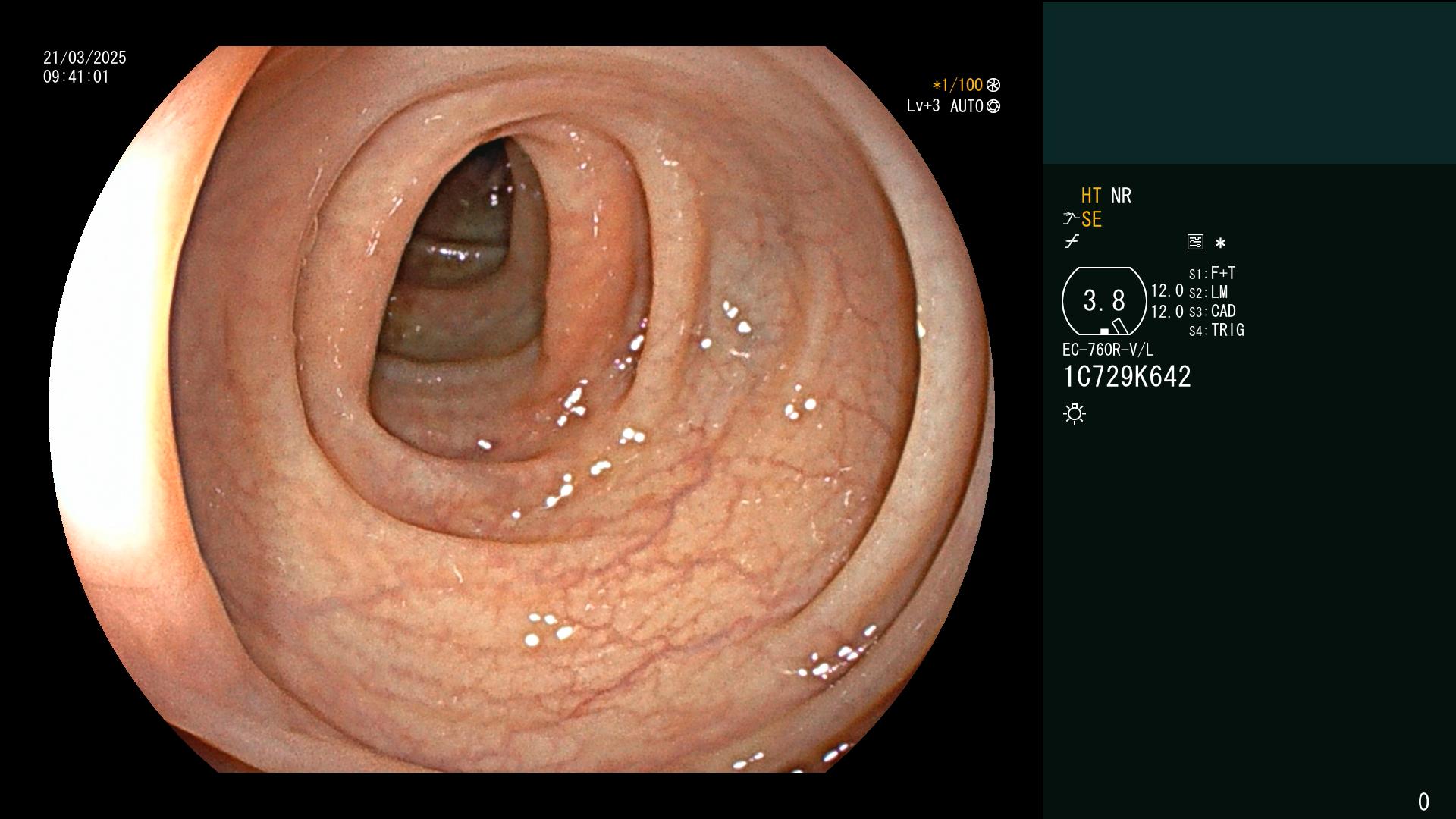
Task: Click the S3: CAD switch assignment
Action: tap(1212, 311)
